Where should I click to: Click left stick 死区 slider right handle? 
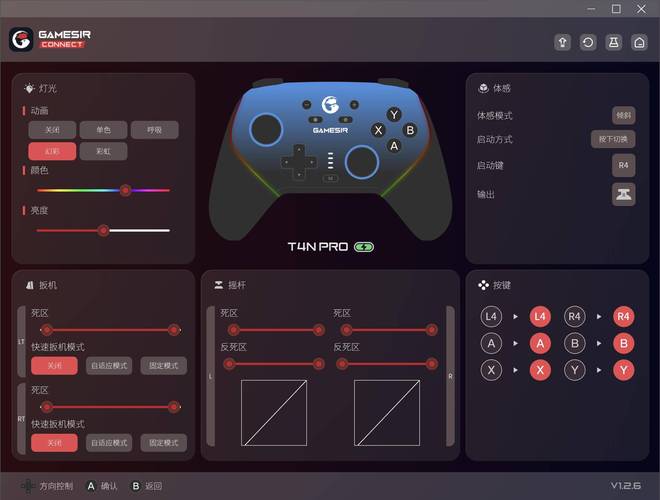[319, 330]
